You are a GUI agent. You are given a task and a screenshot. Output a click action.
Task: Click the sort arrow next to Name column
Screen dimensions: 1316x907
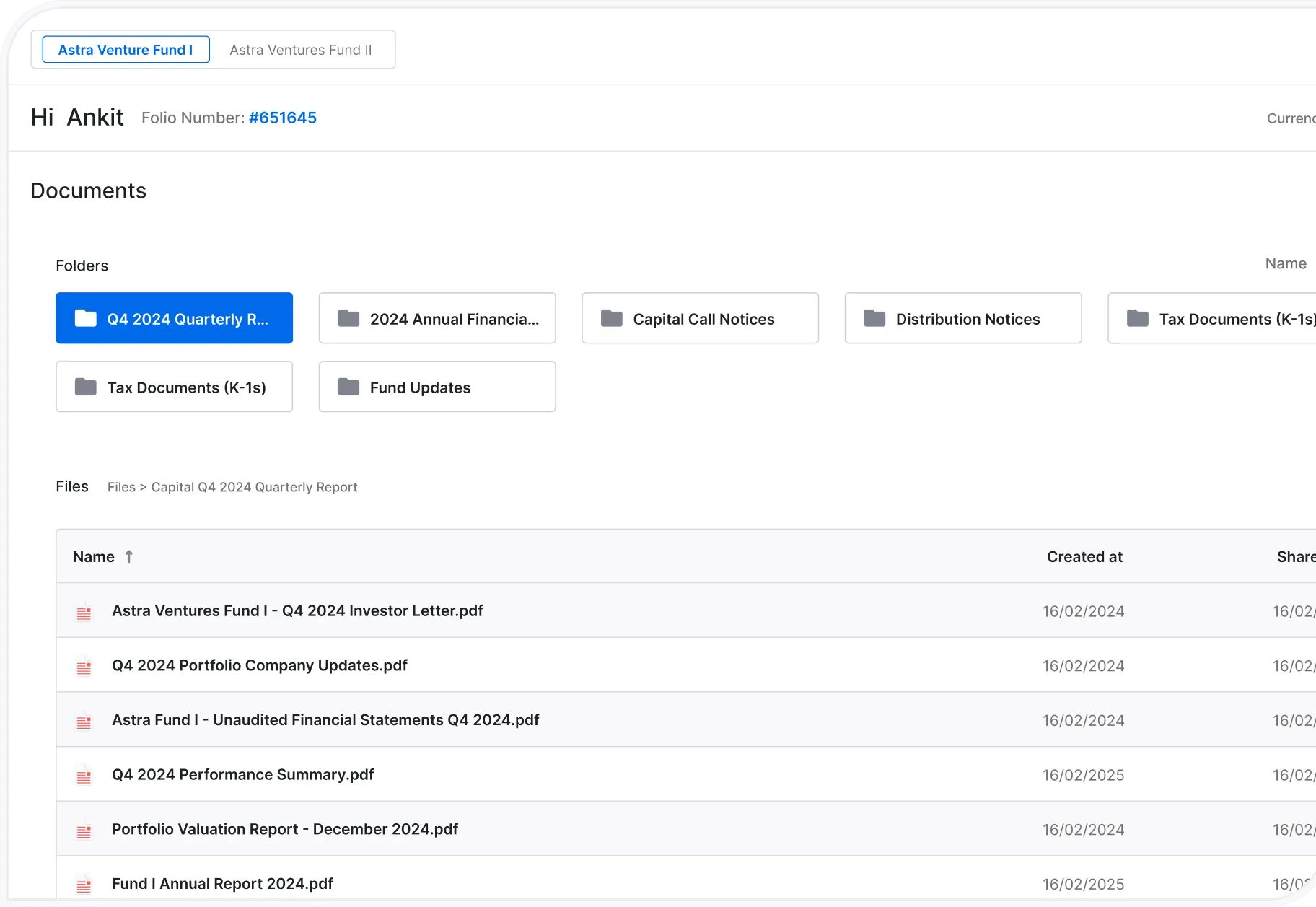tap(129, 556)
